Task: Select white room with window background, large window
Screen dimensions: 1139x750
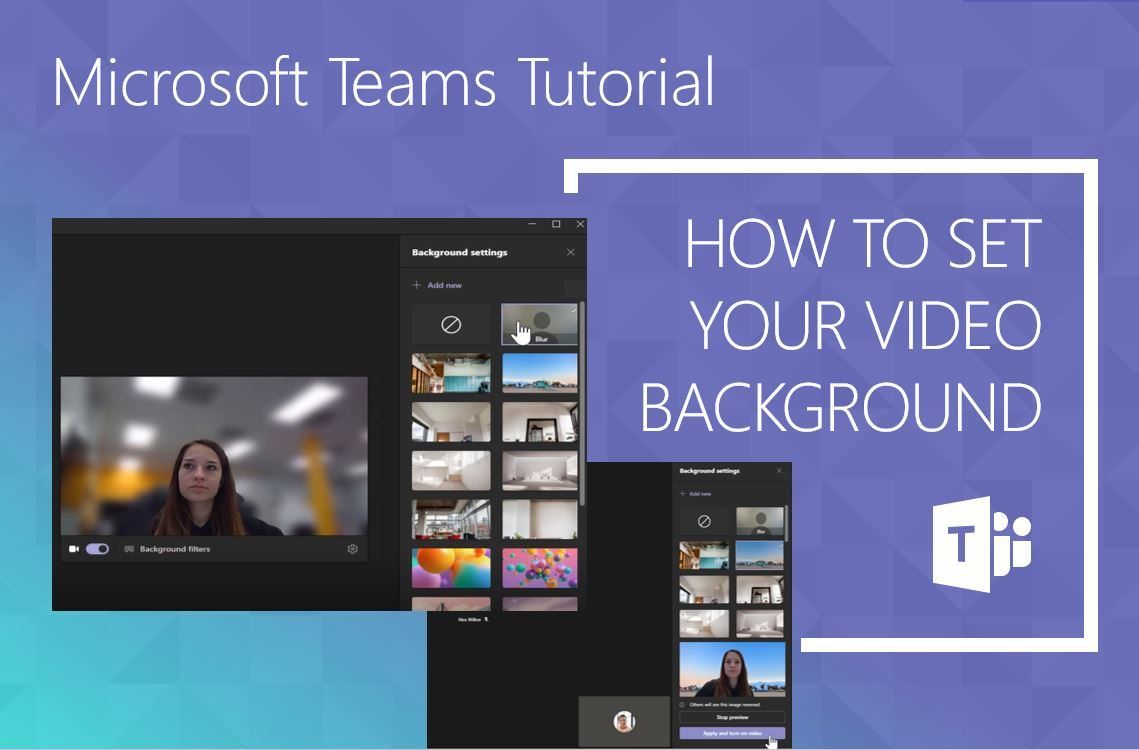Action: (451, 422)
